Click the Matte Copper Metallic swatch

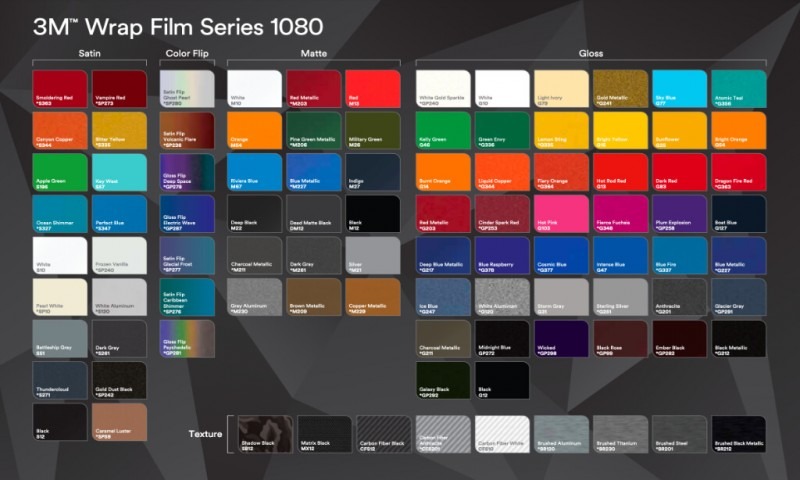point(373,297)
